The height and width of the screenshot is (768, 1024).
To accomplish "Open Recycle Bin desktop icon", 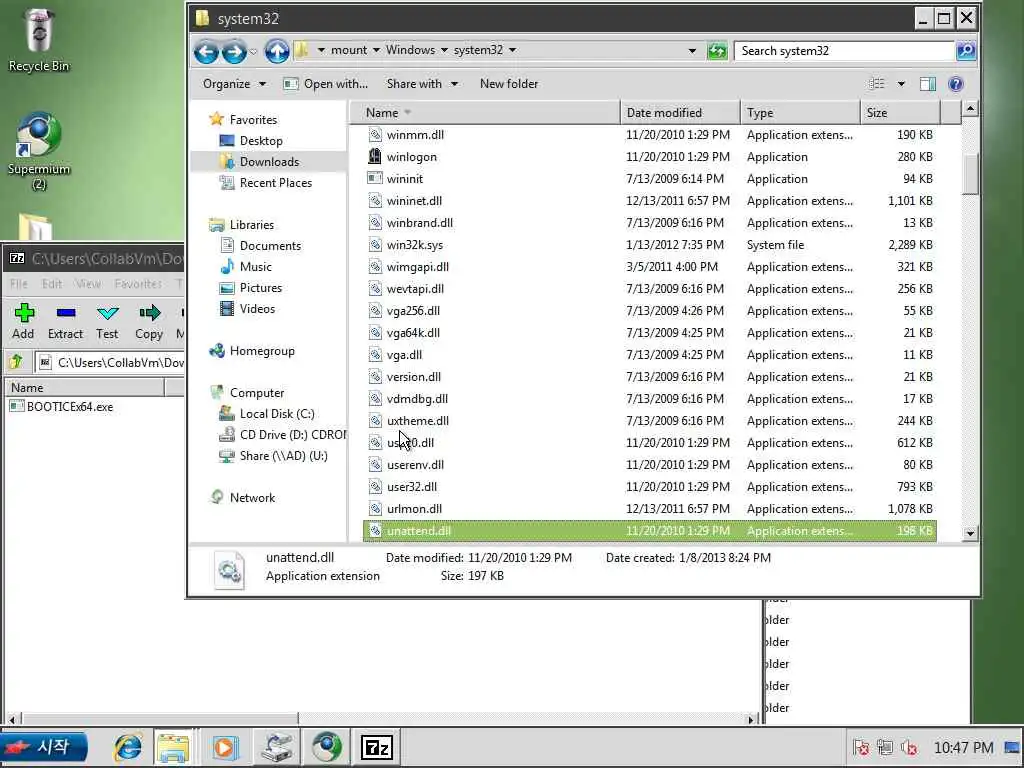I will 39,40.
